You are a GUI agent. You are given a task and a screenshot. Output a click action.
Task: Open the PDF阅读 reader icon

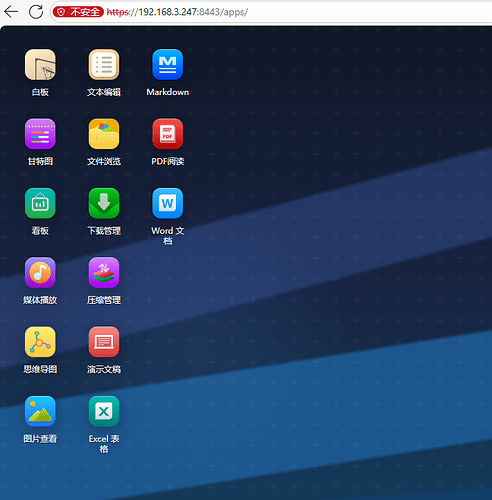click(167, 134)
